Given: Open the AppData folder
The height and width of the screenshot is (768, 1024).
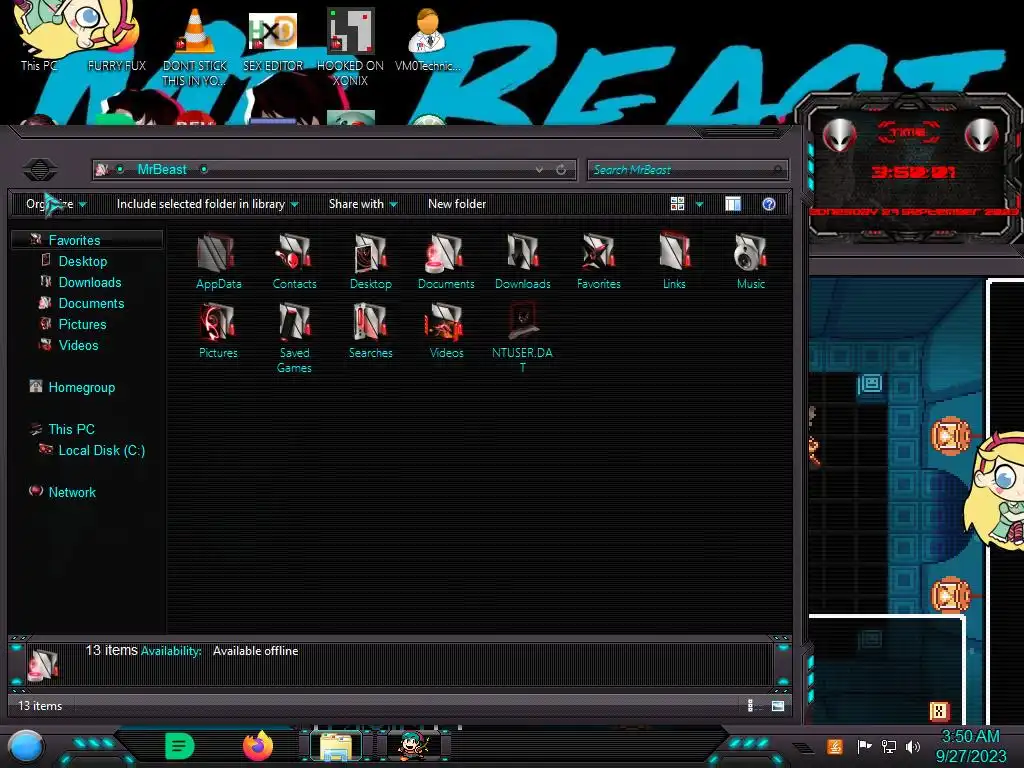Looking at the screenshot, I should [218, 261].
